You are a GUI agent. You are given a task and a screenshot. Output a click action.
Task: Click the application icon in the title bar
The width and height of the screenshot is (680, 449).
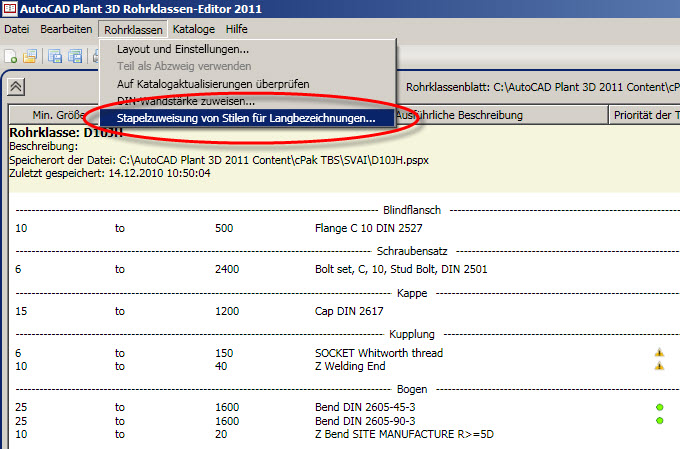point(10,8)
